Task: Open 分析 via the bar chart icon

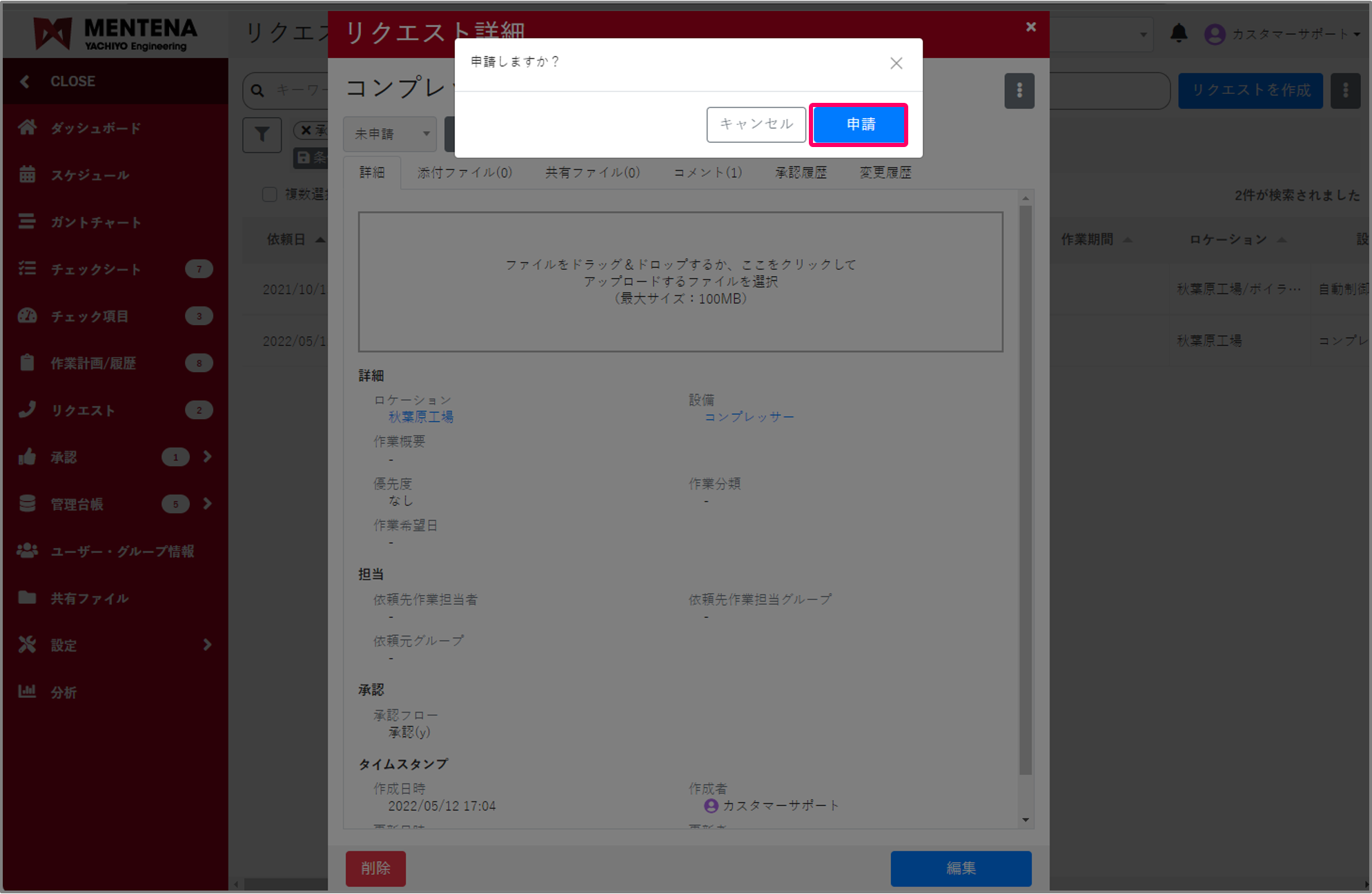Action: (28, 692)
